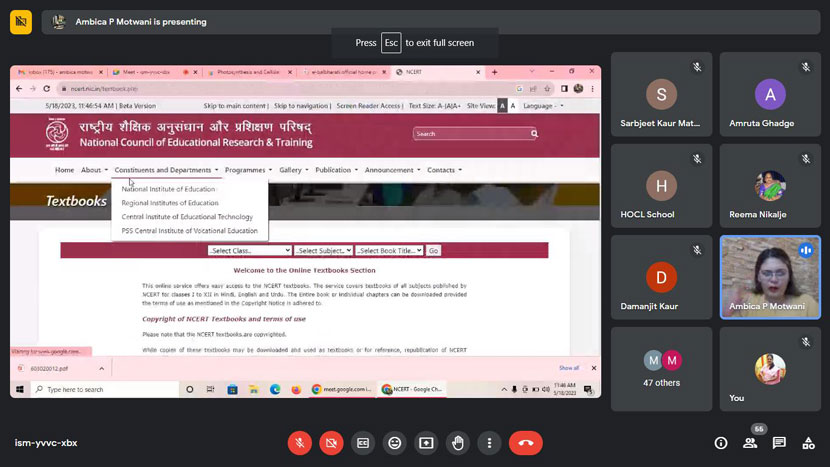Click Skip to main content link
The image size is (830, 467).
pyautogui.click(x=234, y=106)
